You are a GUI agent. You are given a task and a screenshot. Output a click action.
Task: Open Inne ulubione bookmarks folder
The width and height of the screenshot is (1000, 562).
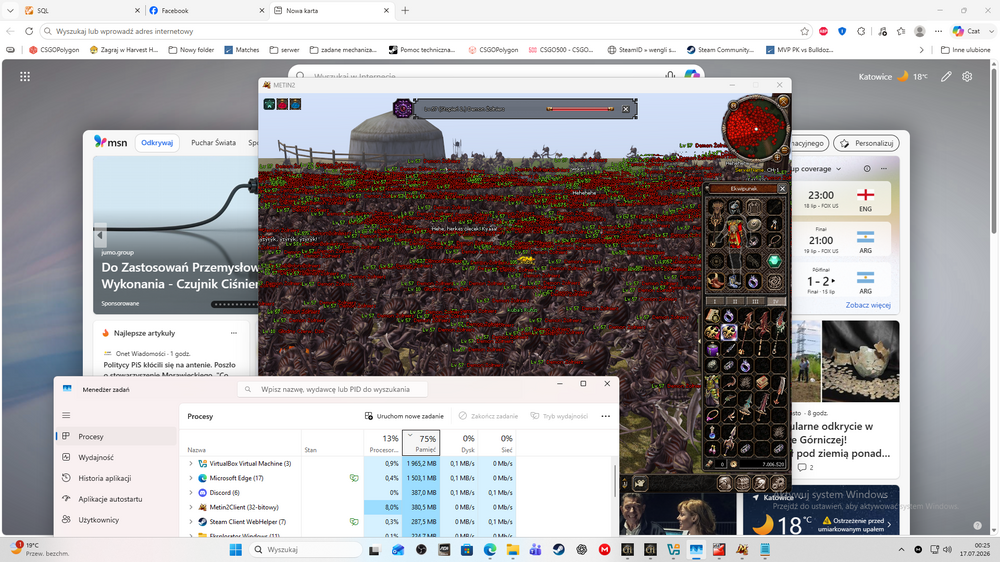point(966,50)
